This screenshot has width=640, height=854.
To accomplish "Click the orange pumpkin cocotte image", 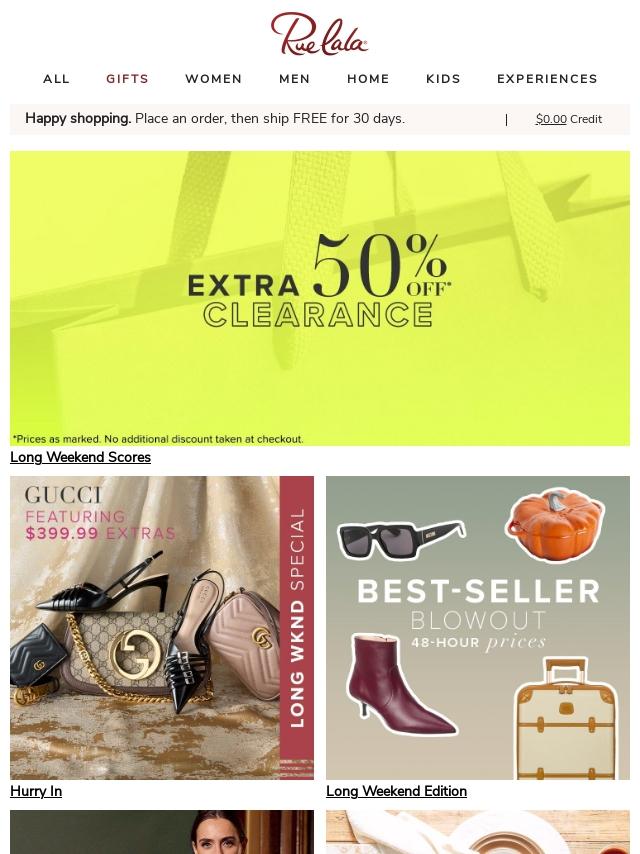I will click(x=554, y=526).
